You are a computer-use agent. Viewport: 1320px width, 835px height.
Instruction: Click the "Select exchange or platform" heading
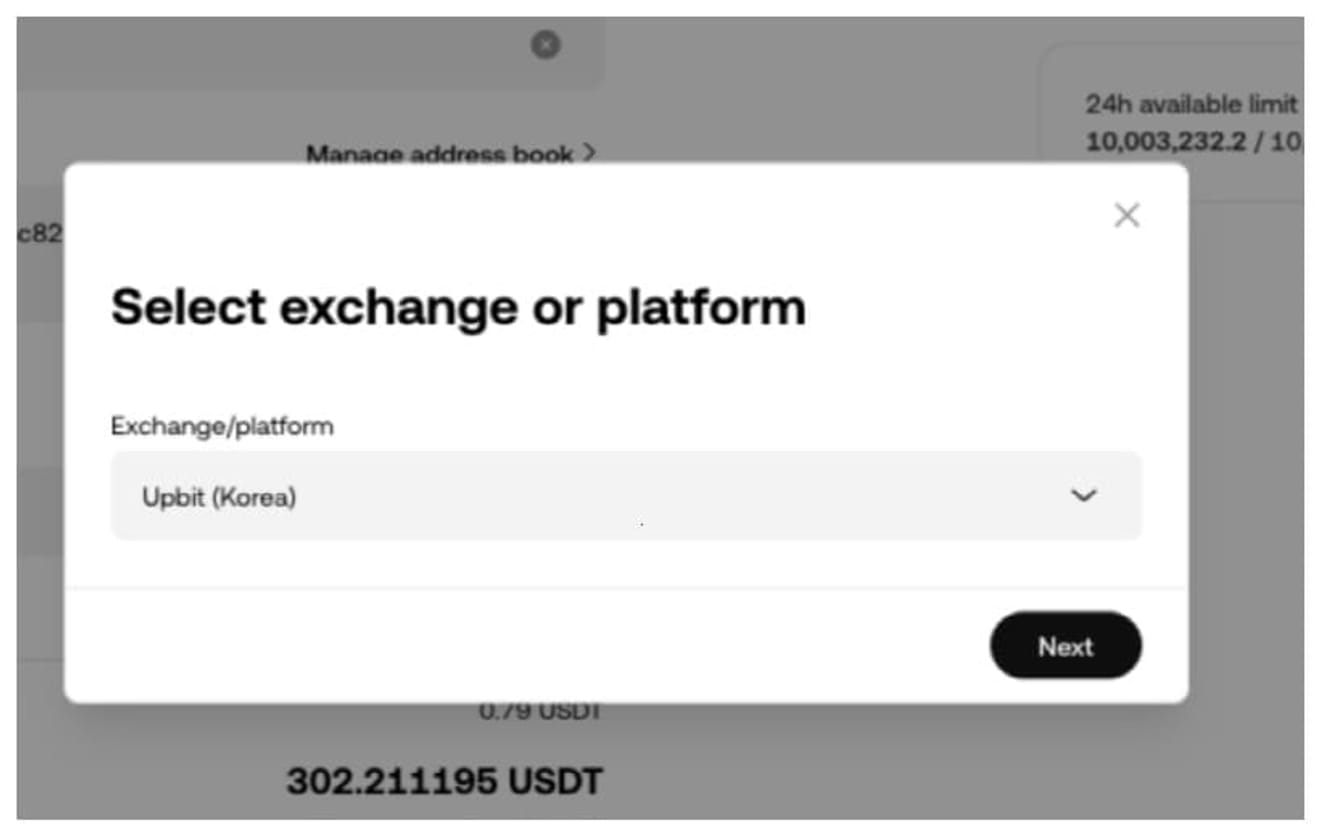(x=458, y=307)
